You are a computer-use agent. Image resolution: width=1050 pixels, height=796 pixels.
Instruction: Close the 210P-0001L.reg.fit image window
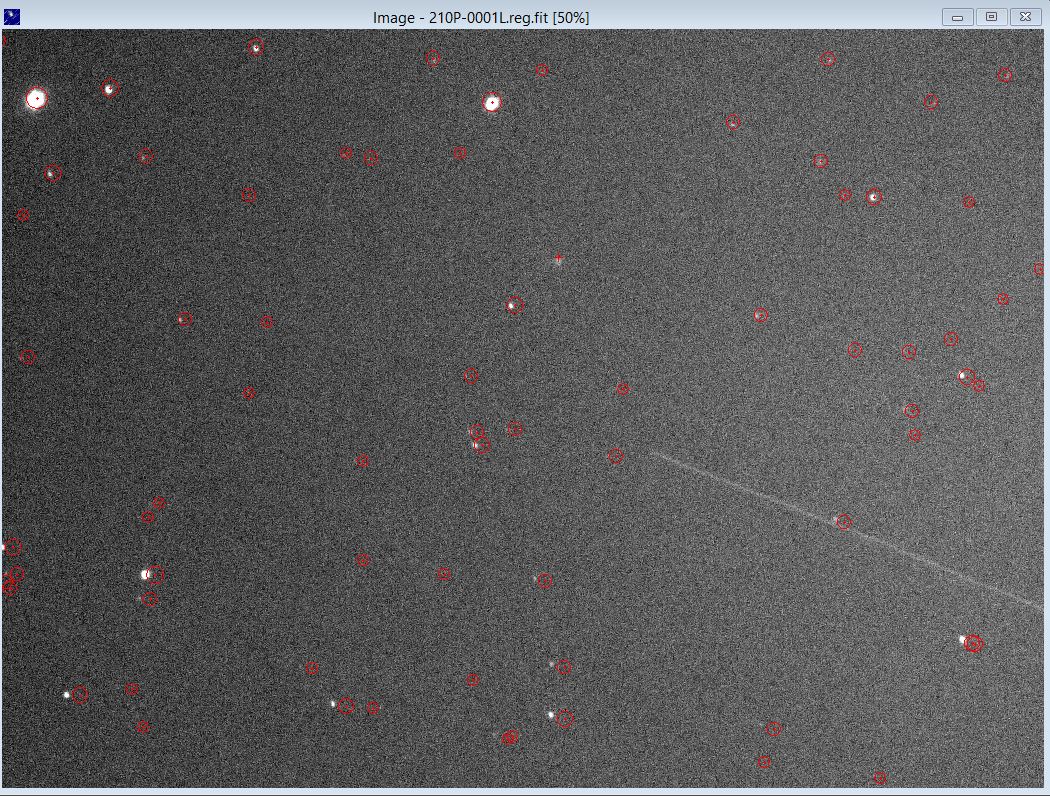(x=1024, y=16)
